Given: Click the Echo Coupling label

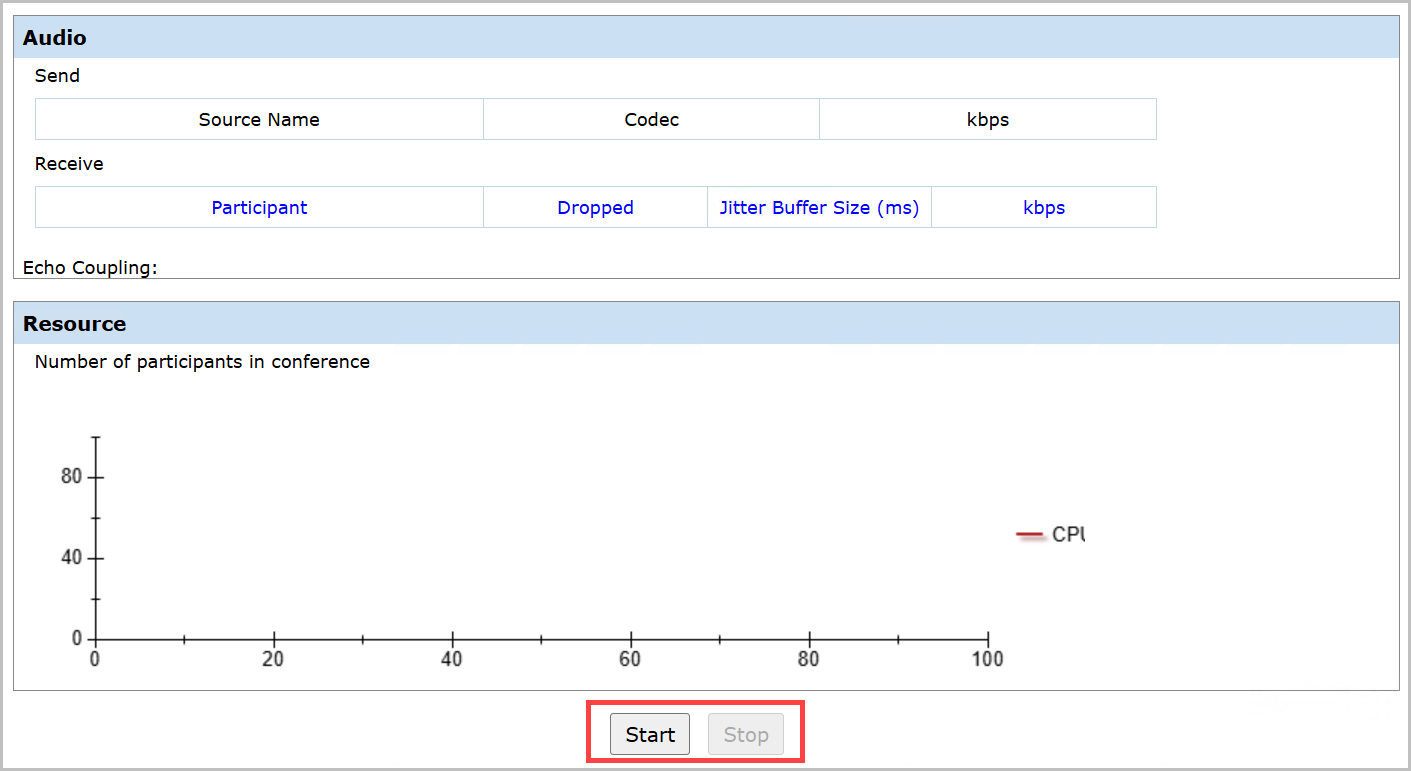Looking at the screenshot, I should [x=90, y=268].
